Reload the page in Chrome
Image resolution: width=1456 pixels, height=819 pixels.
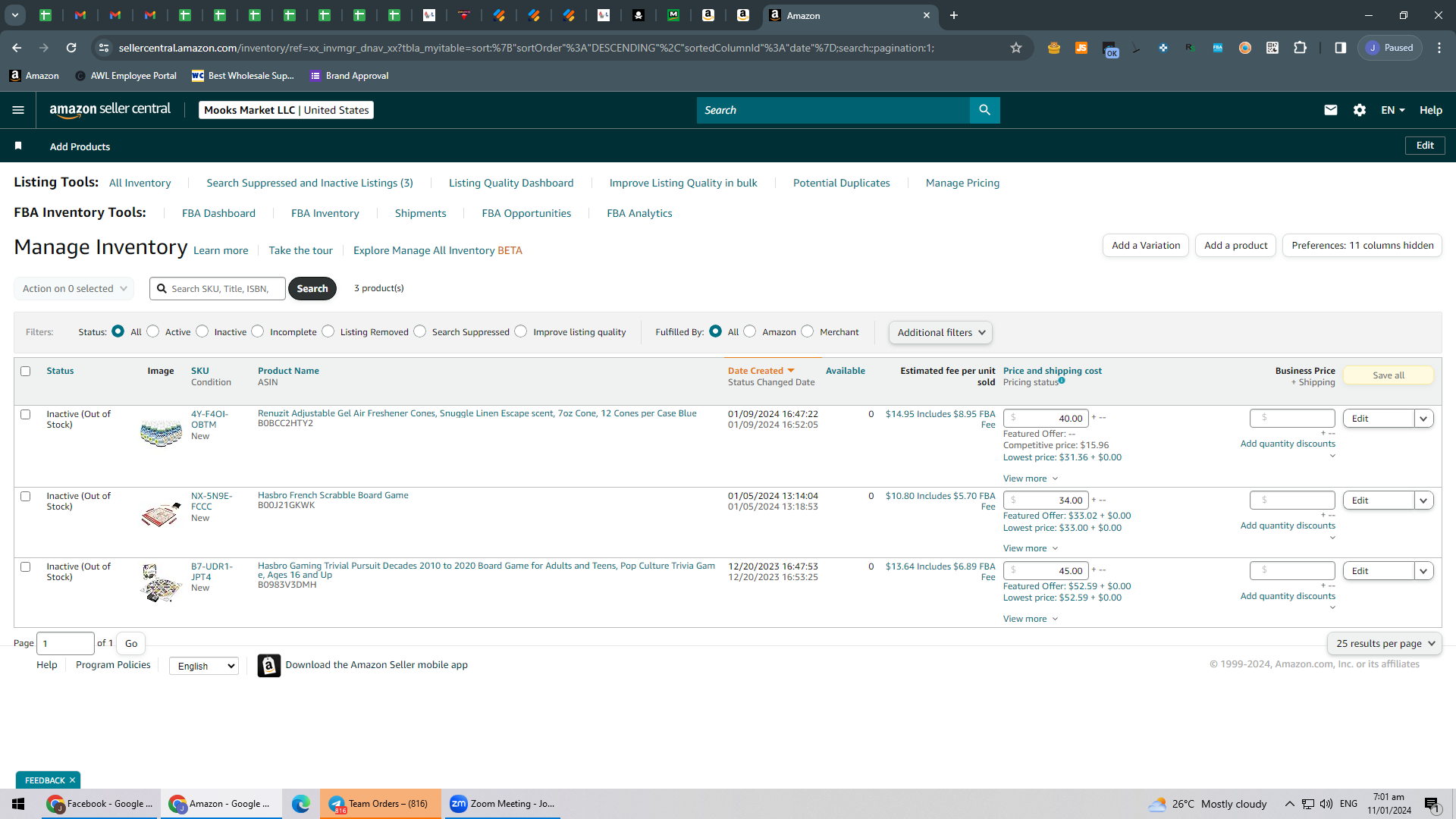(x=71, y=48)
